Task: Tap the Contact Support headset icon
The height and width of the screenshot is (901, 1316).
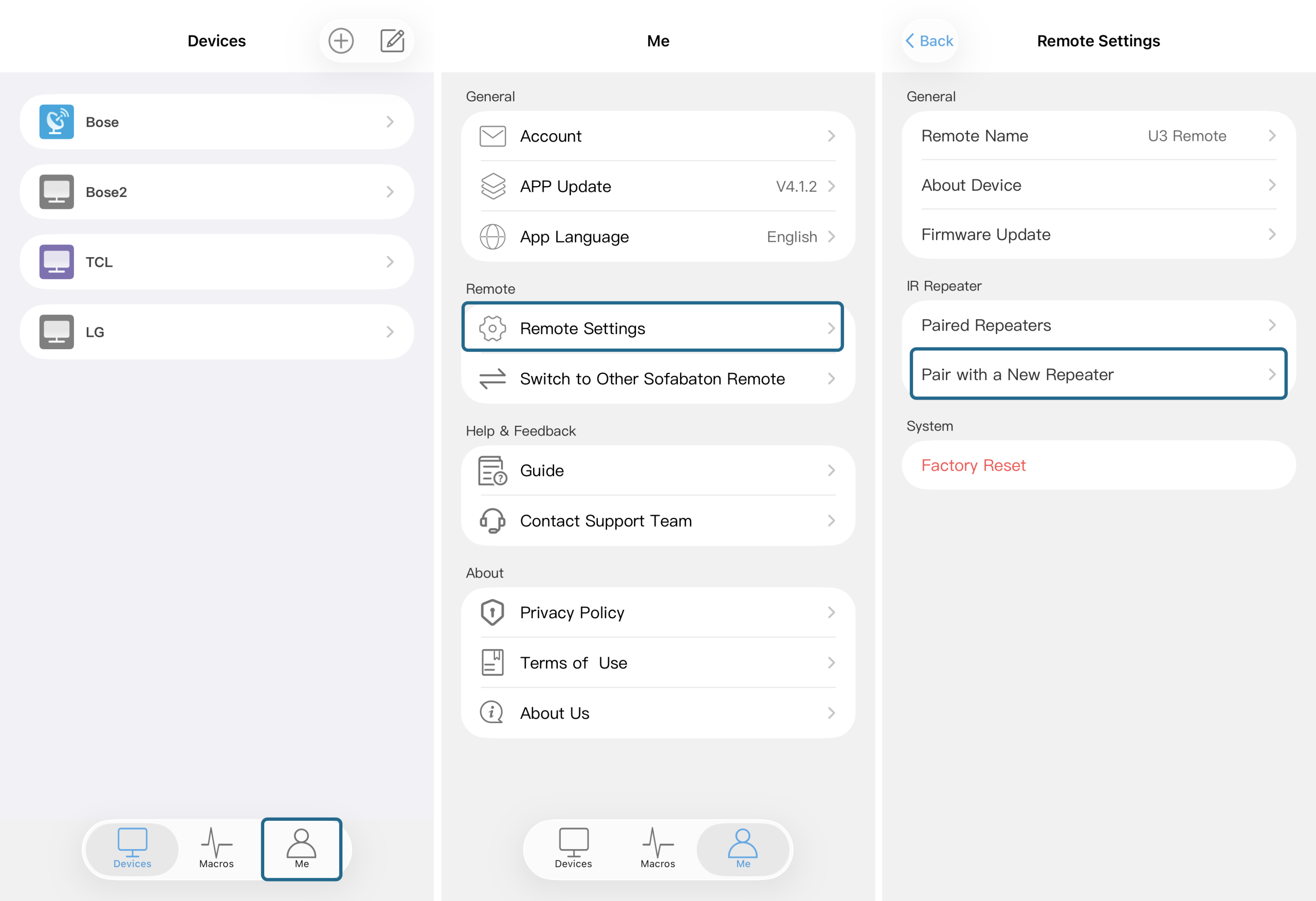Action: tap(492, 521)
